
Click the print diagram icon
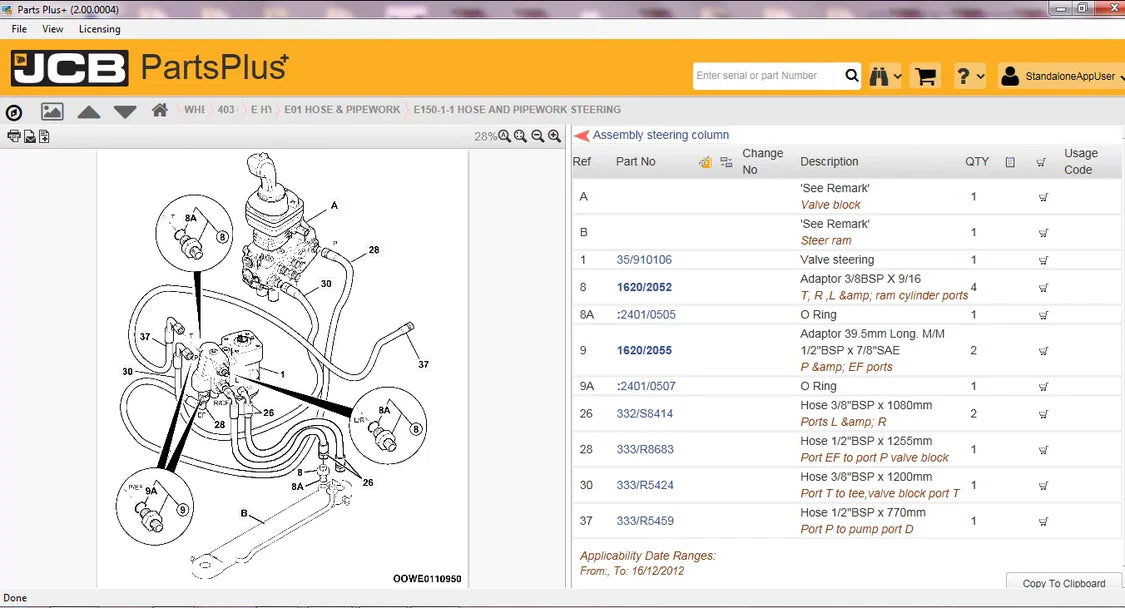[13, 137]
